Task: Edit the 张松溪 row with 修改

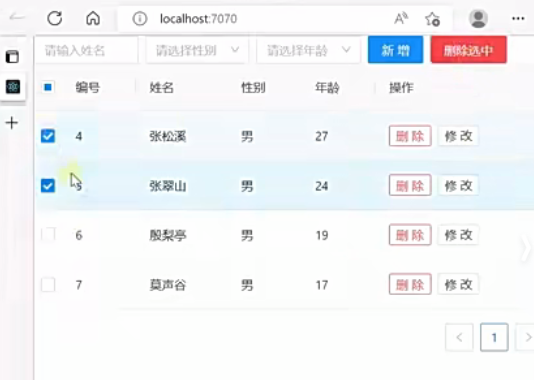Action: click(x=458, y=136)
